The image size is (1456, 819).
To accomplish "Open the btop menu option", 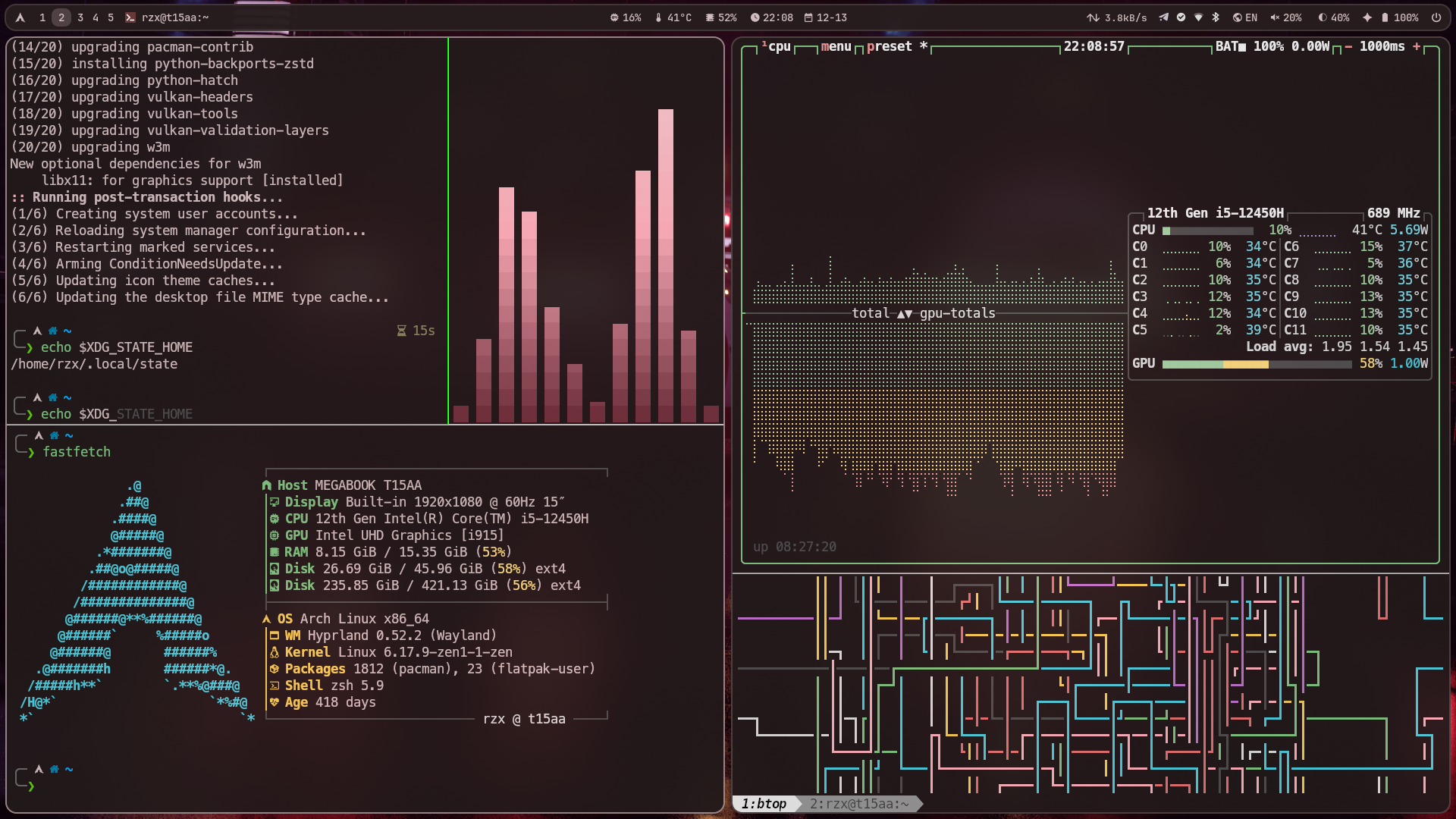I will tap(836, 47).
